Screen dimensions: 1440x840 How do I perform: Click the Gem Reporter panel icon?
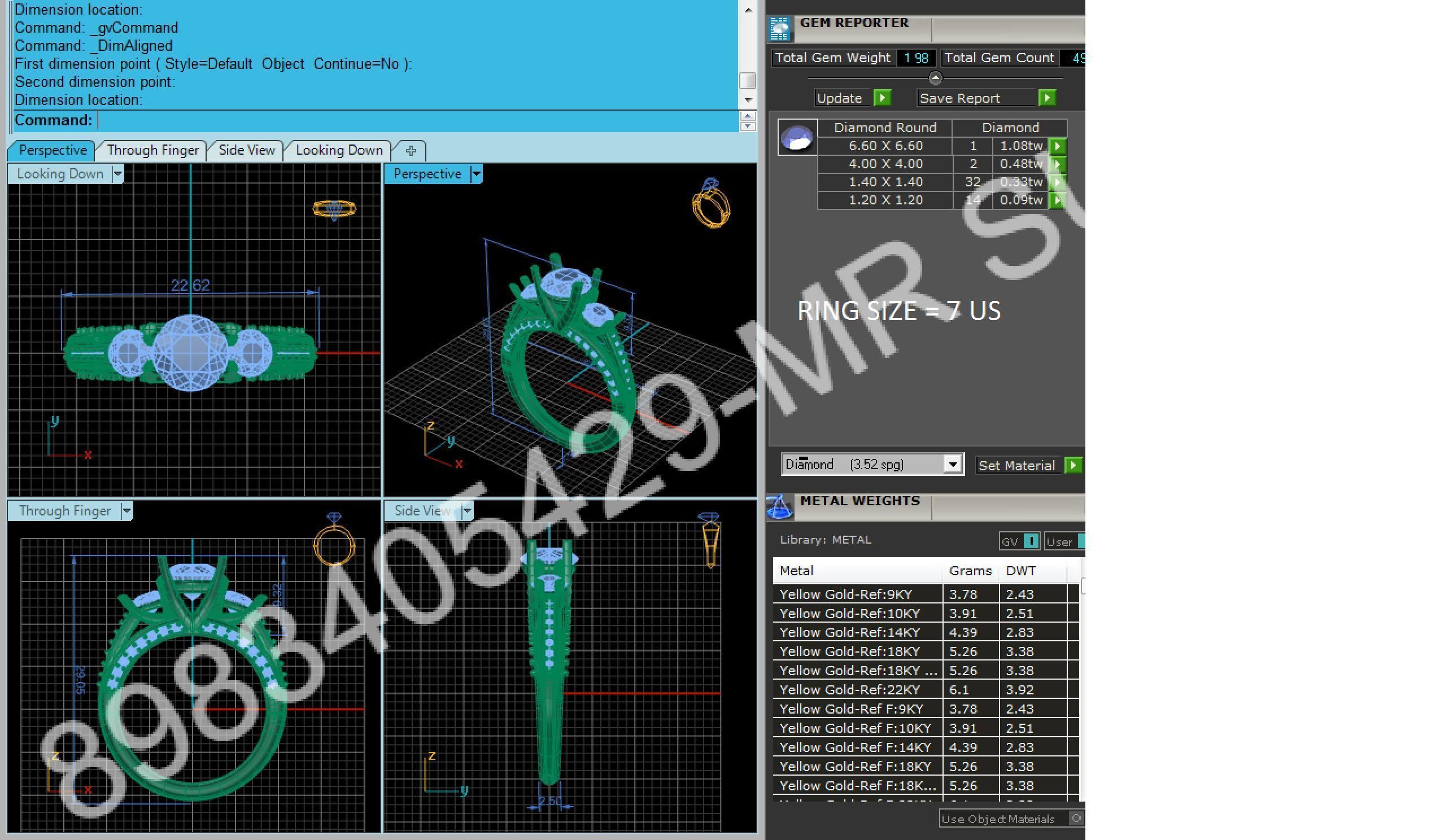pyautogui.click(x=779, y=29)
